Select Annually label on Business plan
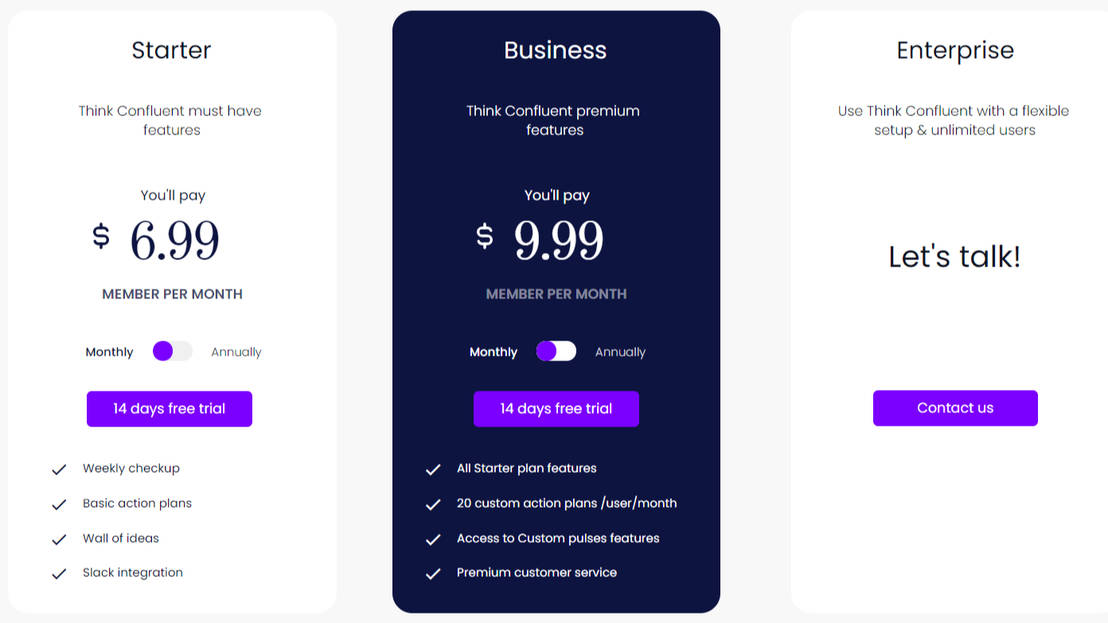 (620, 352)
